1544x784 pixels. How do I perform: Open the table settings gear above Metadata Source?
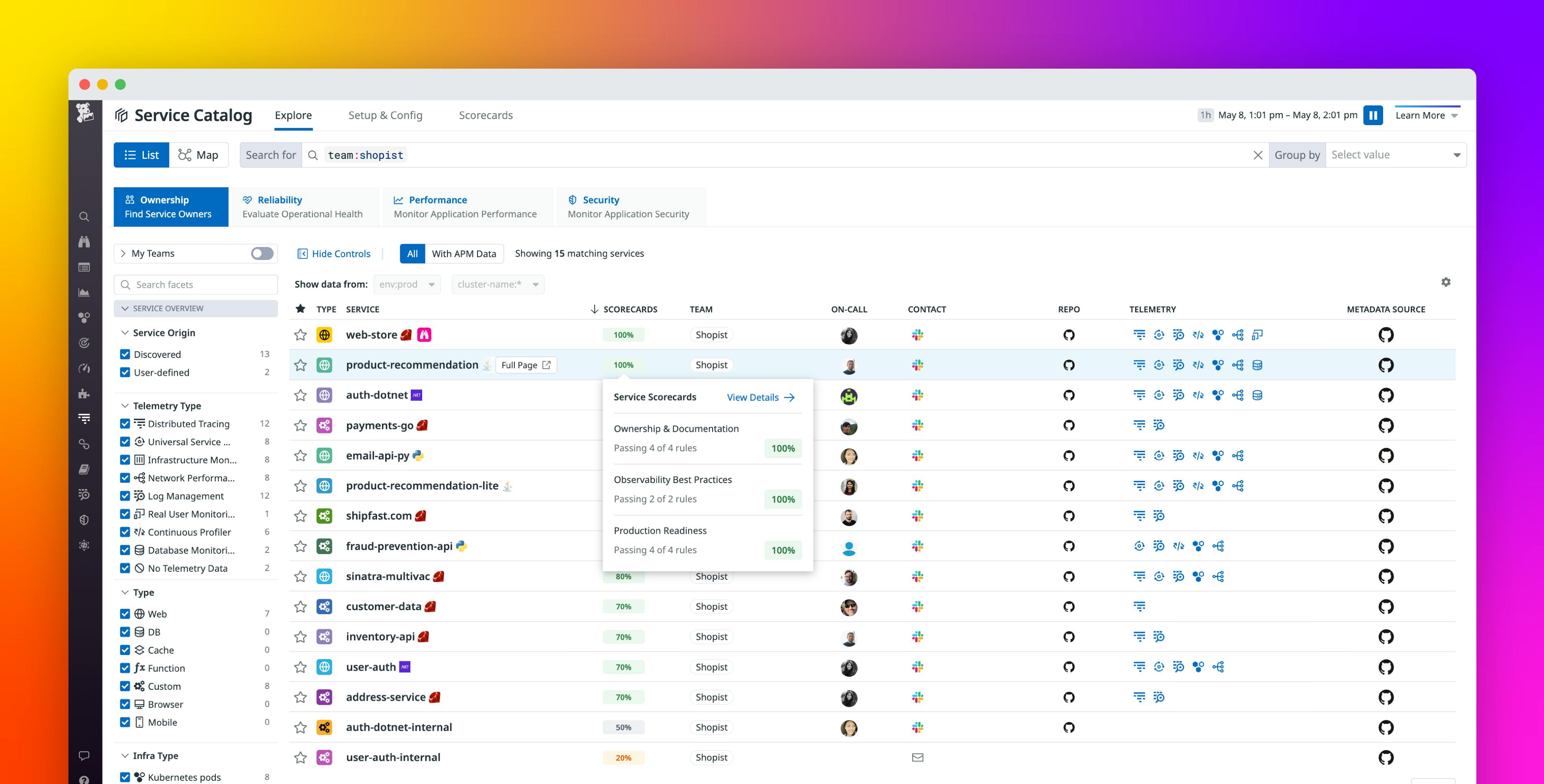tap(1446, 282)
